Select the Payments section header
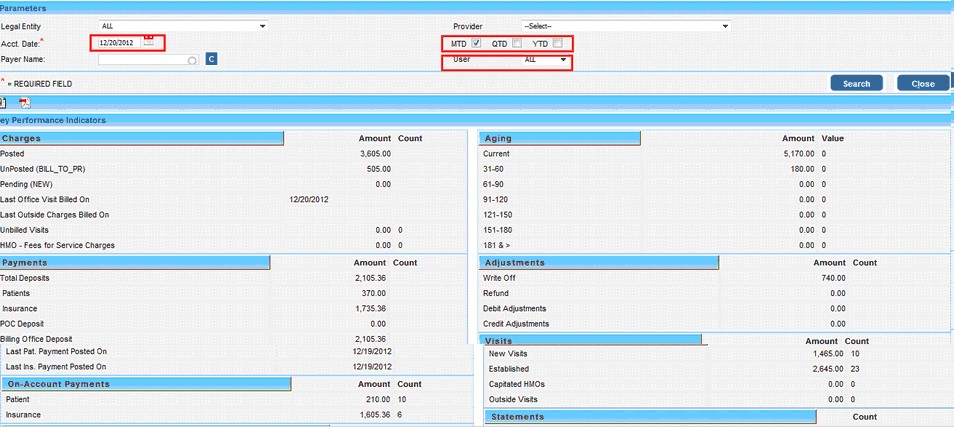 tap(135, 262)
